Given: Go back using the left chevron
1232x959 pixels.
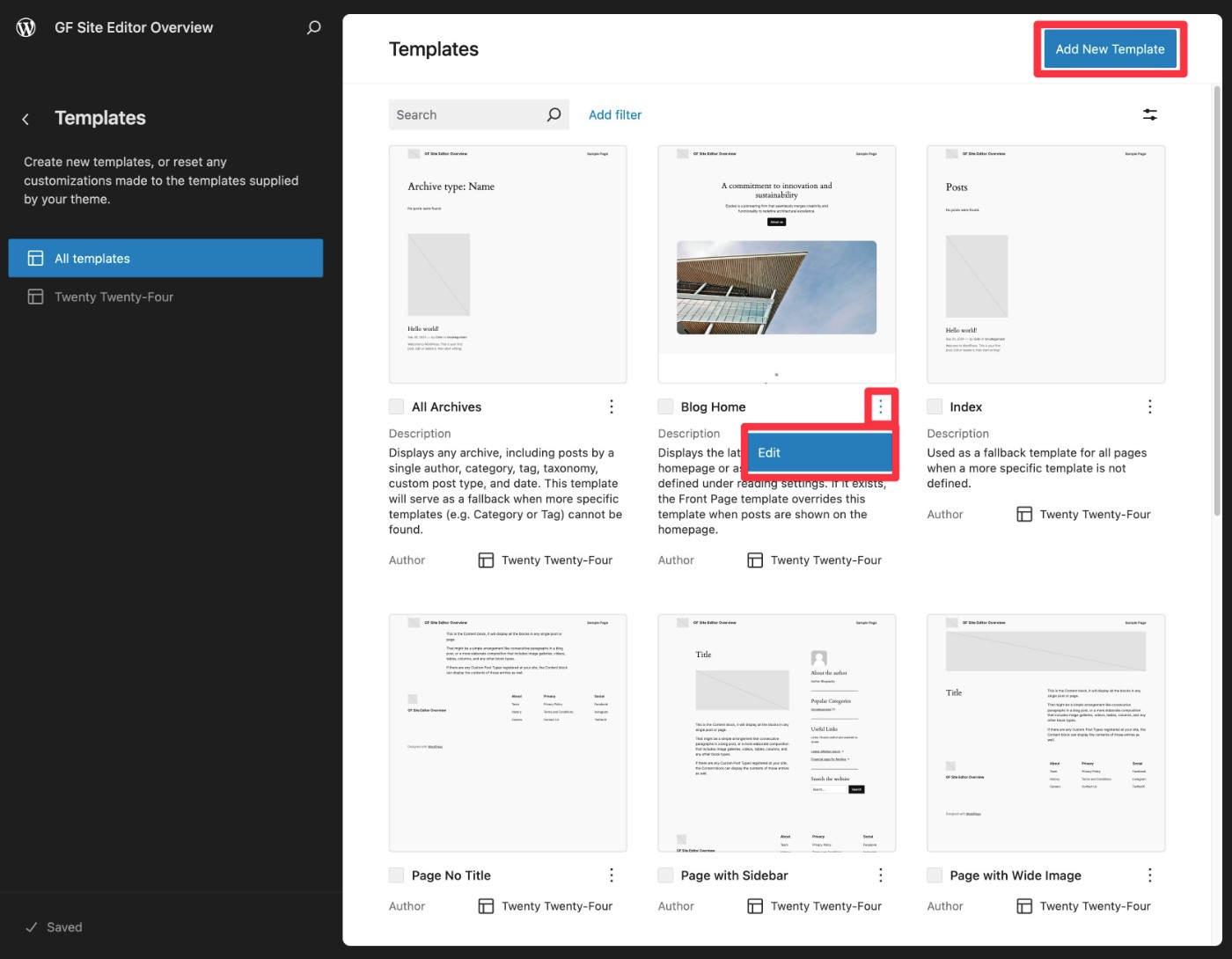Looking at the screenshot, I should (x=26, y=119).
